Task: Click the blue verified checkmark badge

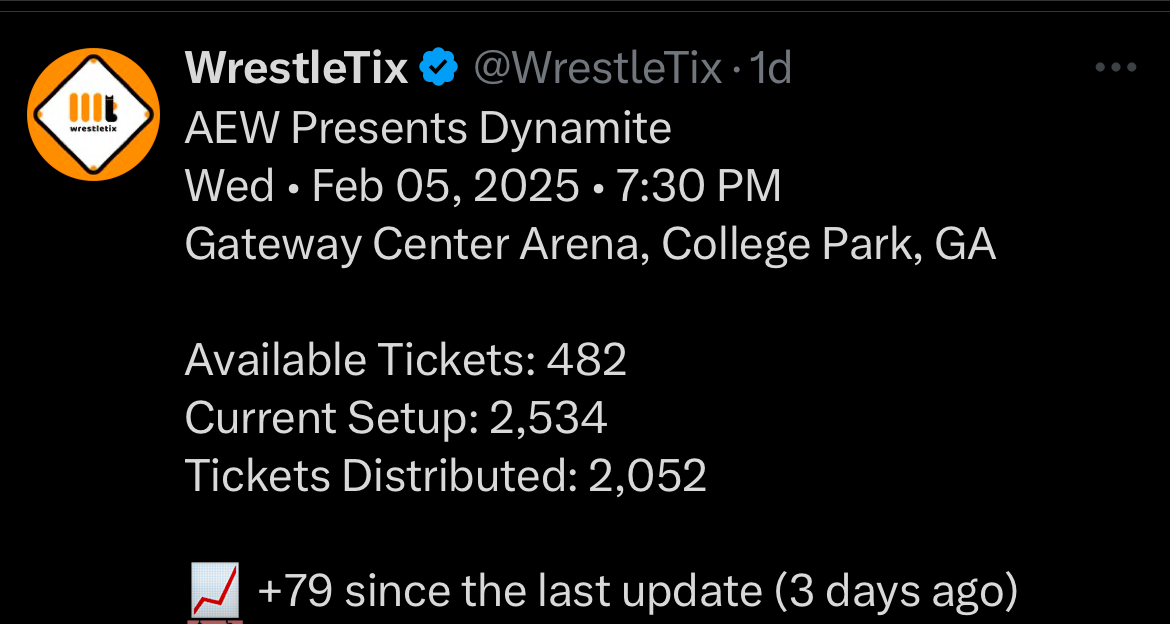Action: [x=438, y=69]
